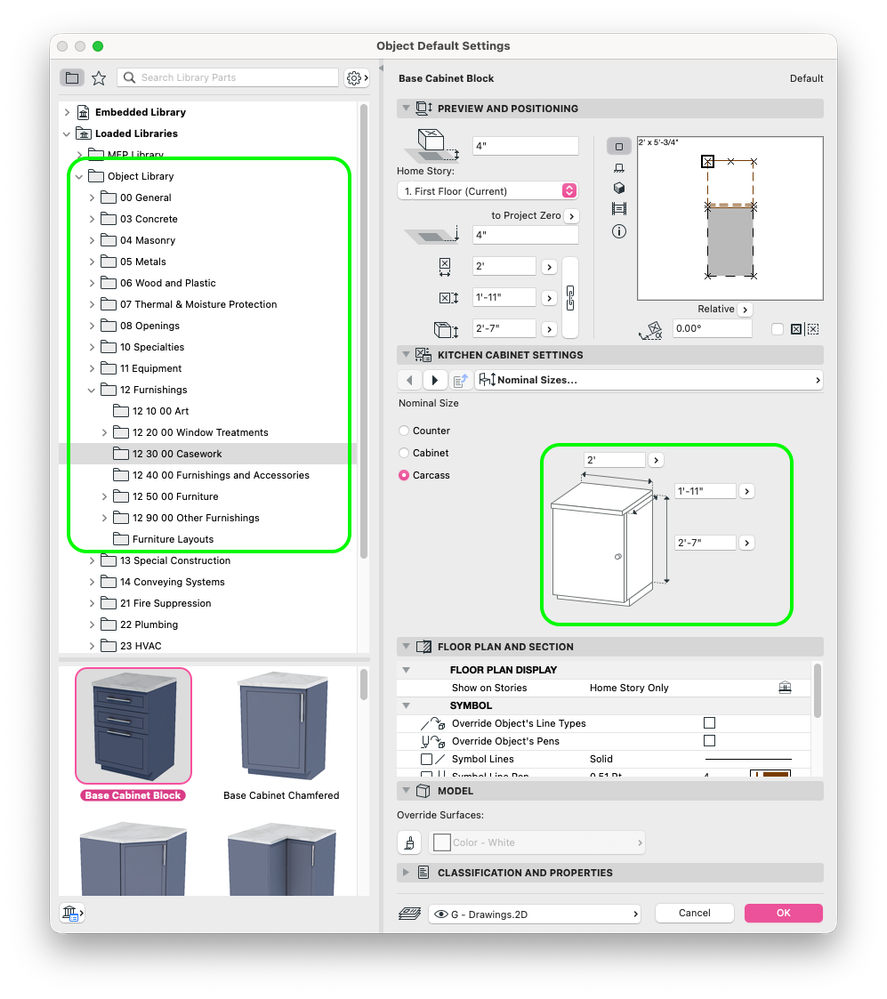887x999 pixels.
Task: Click the cabinet diagram 2' width field
Action: point(614,460)
